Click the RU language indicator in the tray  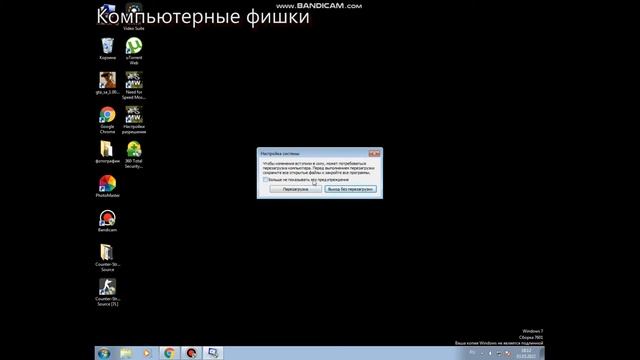coord(472,353)
